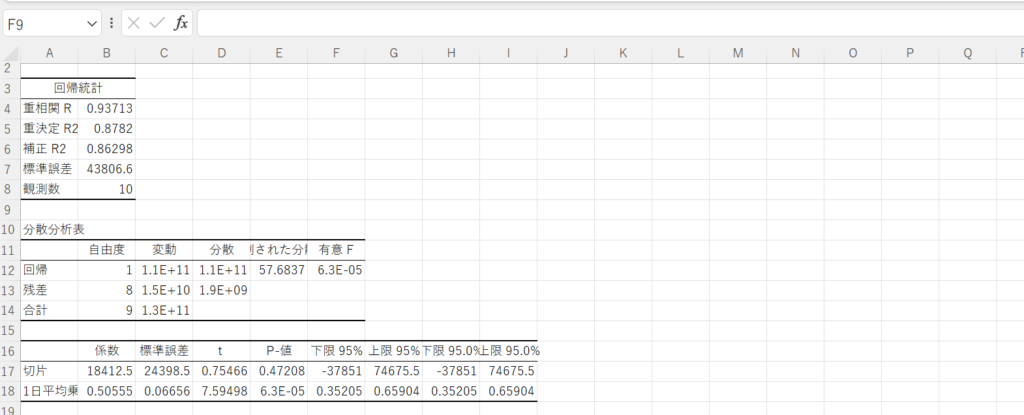Screen dimensions: 1024x415
Task: Select the 重相関 R value 0.93713
Action: tap(107, 108)
